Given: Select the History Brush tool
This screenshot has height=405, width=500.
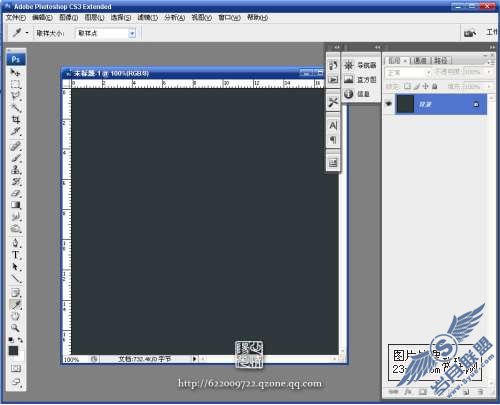Looking at the screenshot, I should click(x=15, y=182).
